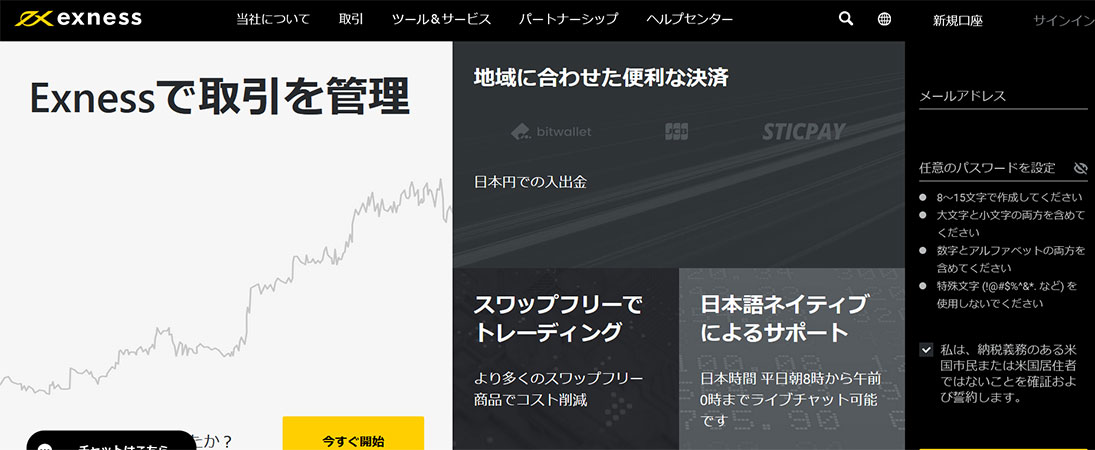
Task: Open chat bubble icon at bottom
Action: point(46,447)
